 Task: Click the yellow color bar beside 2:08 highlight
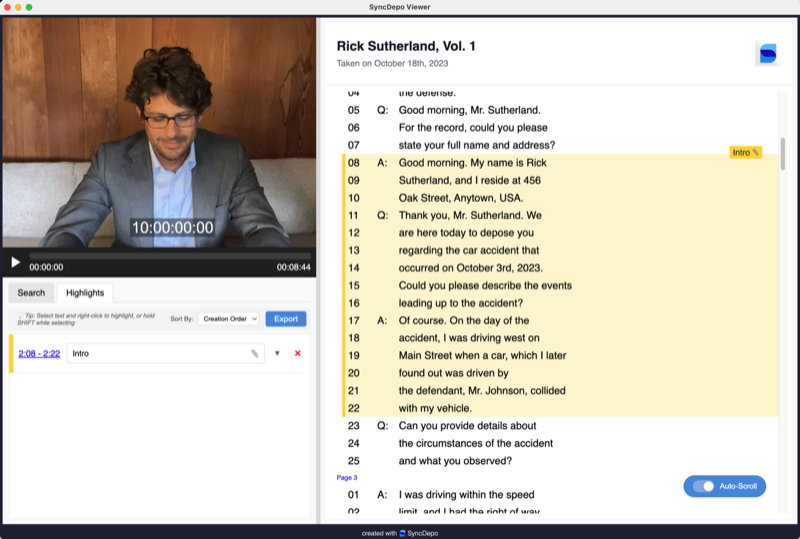tap(11, 353)
